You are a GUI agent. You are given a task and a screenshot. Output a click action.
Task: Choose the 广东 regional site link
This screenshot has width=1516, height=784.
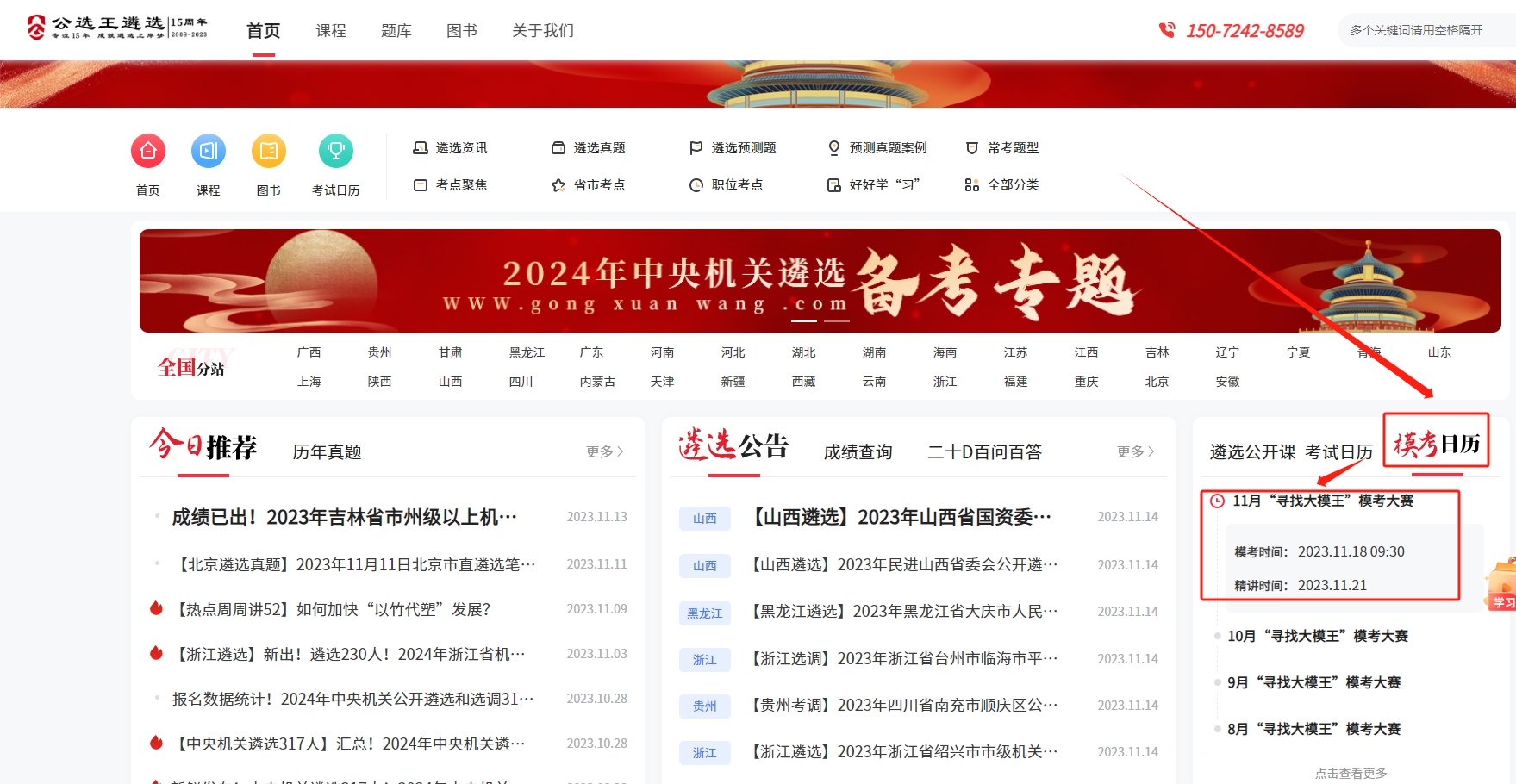point(592,352)
